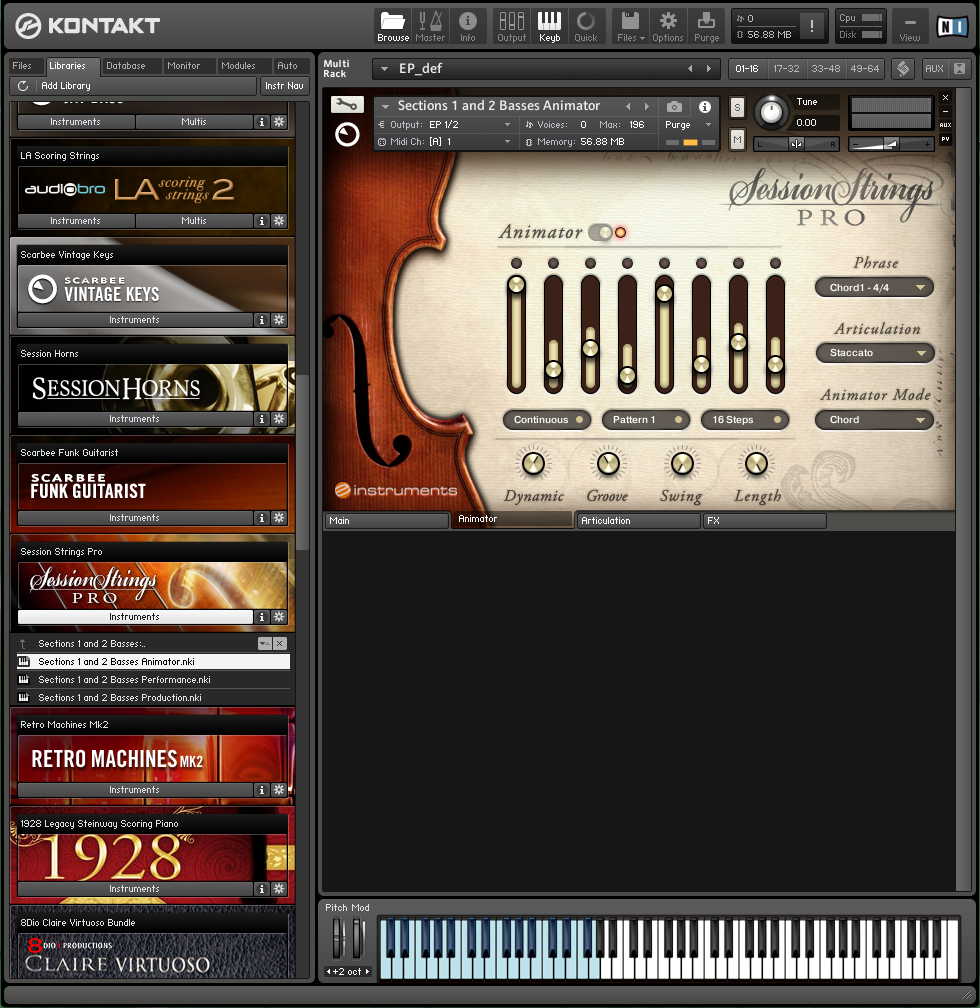Click settings gear for Scarbee Vintage Keys

278,320
